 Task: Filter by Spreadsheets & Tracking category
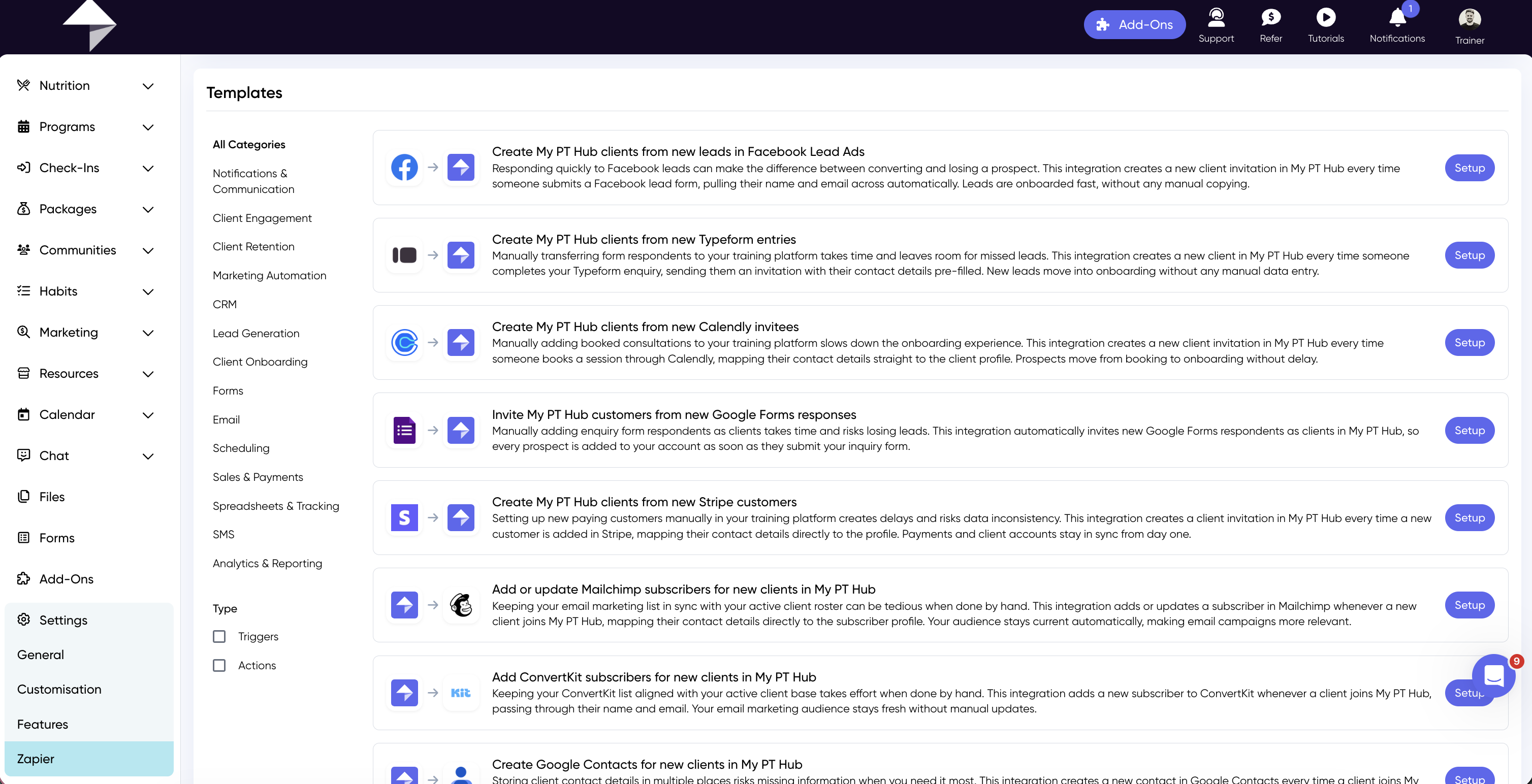(x=276, y=506)
